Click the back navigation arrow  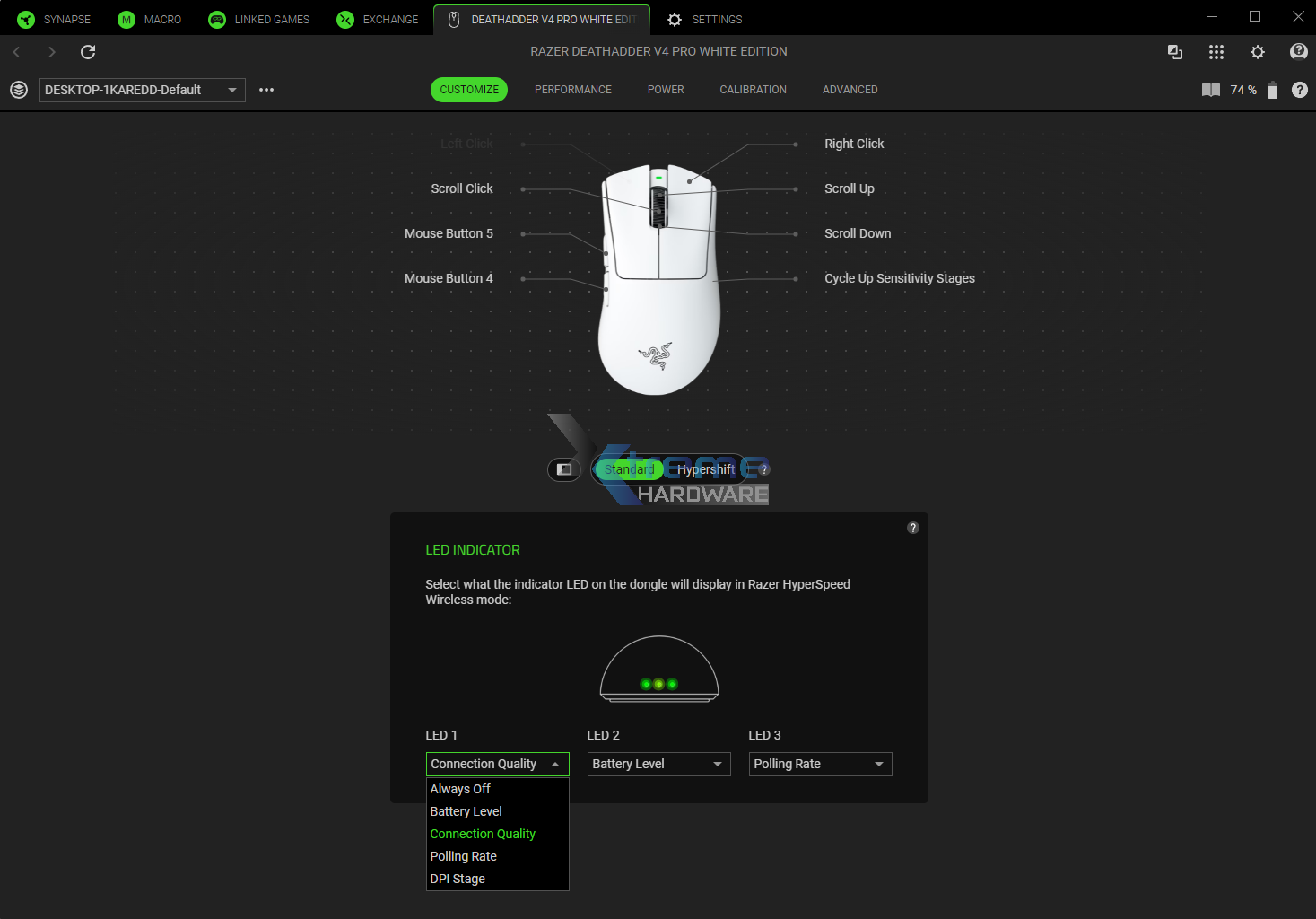(16, 52)
